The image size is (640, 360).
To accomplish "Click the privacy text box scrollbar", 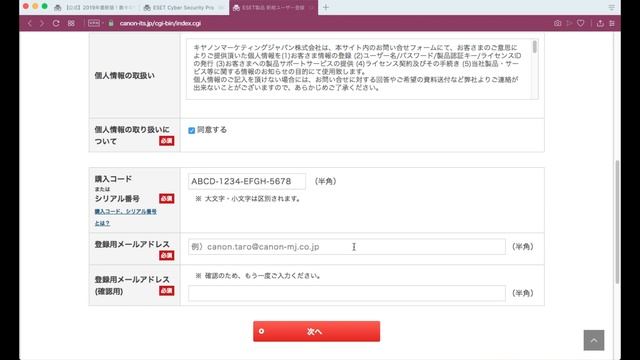I will click(x=534, y=47).
